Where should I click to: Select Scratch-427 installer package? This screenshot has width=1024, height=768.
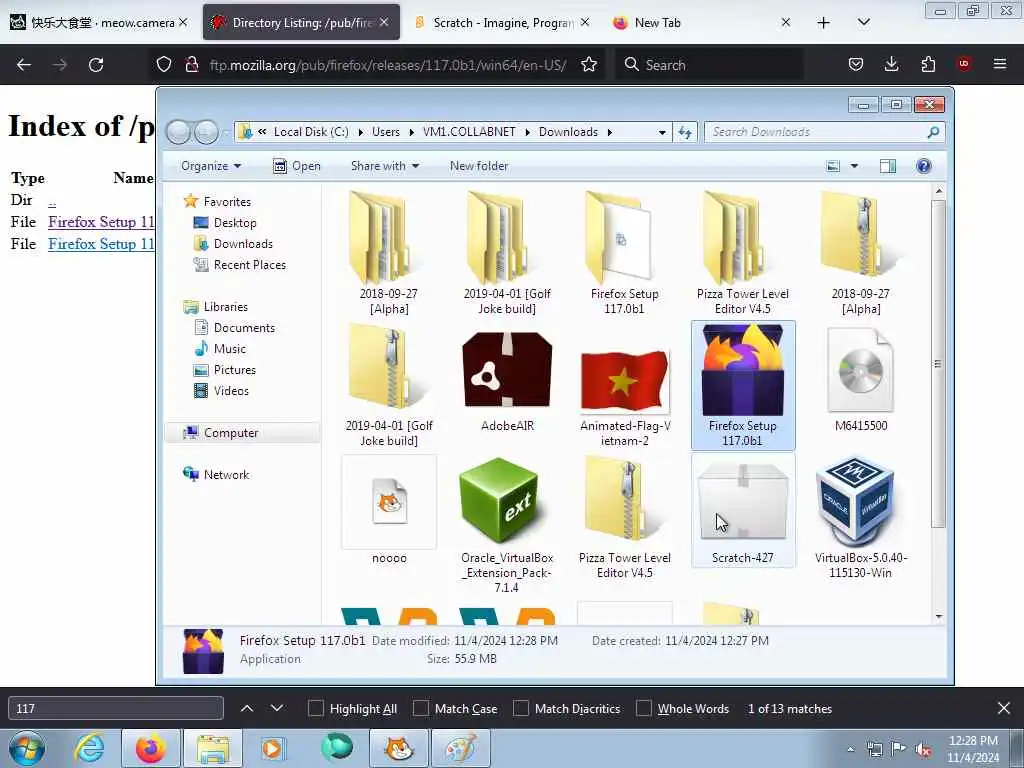743,511
